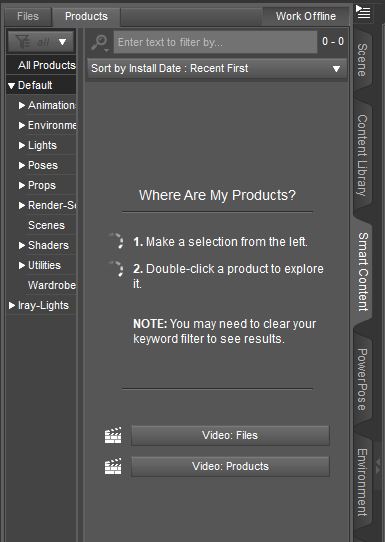Click the Video: Products button

pos(230,466)
